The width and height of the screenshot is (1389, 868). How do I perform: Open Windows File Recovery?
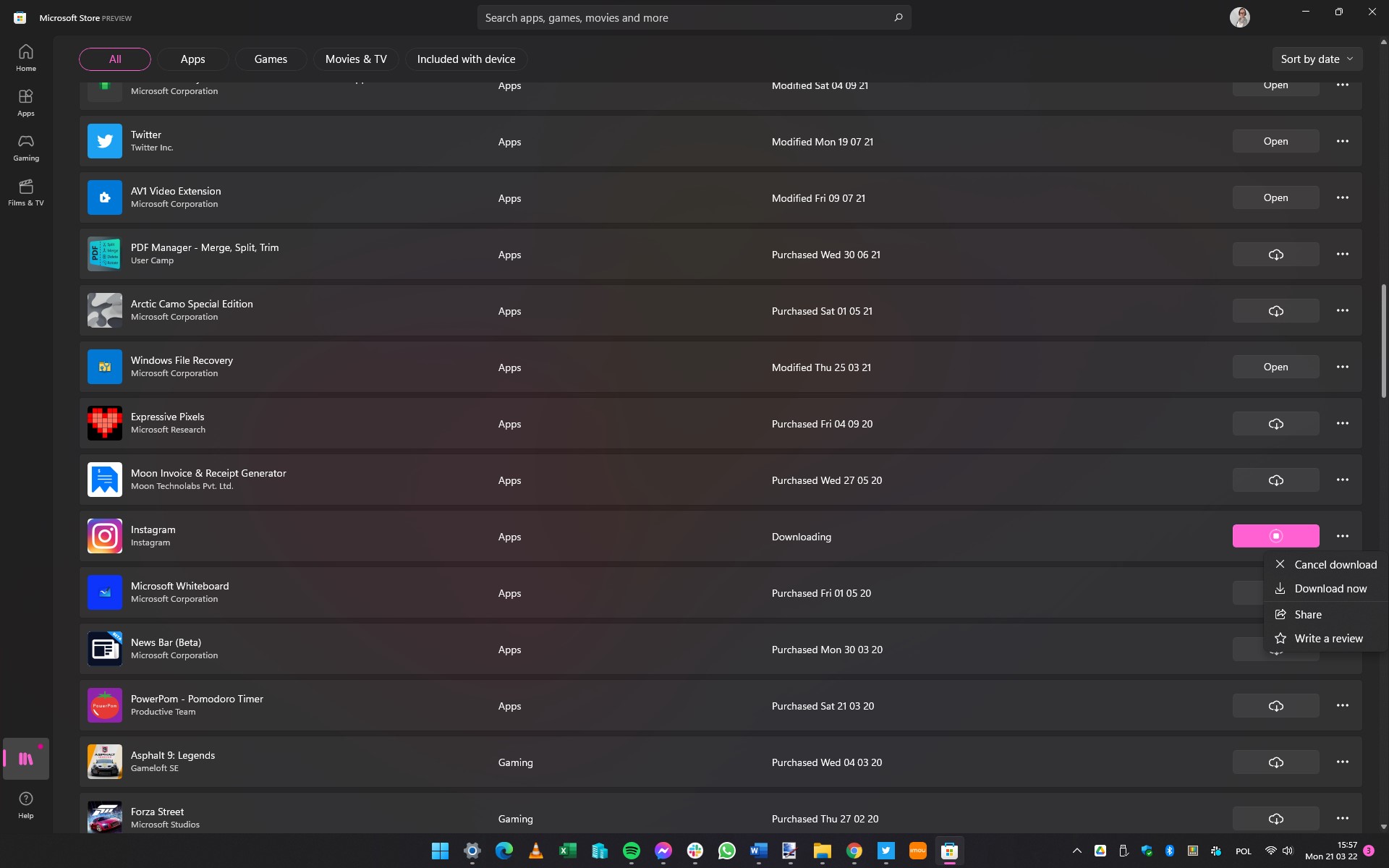coord(1275,367)
